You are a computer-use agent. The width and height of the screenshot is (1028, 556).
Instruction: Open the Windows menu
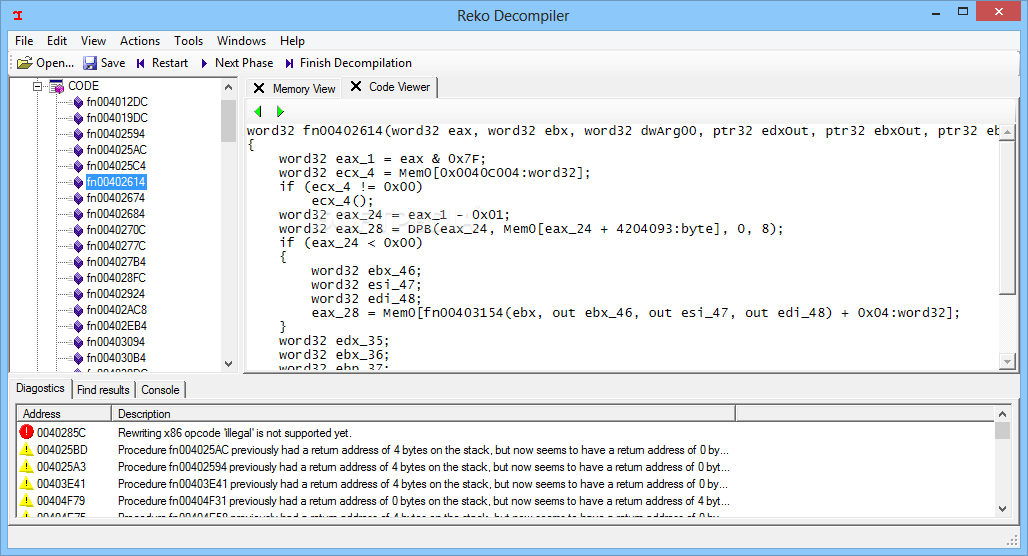(x=241, y=41)
